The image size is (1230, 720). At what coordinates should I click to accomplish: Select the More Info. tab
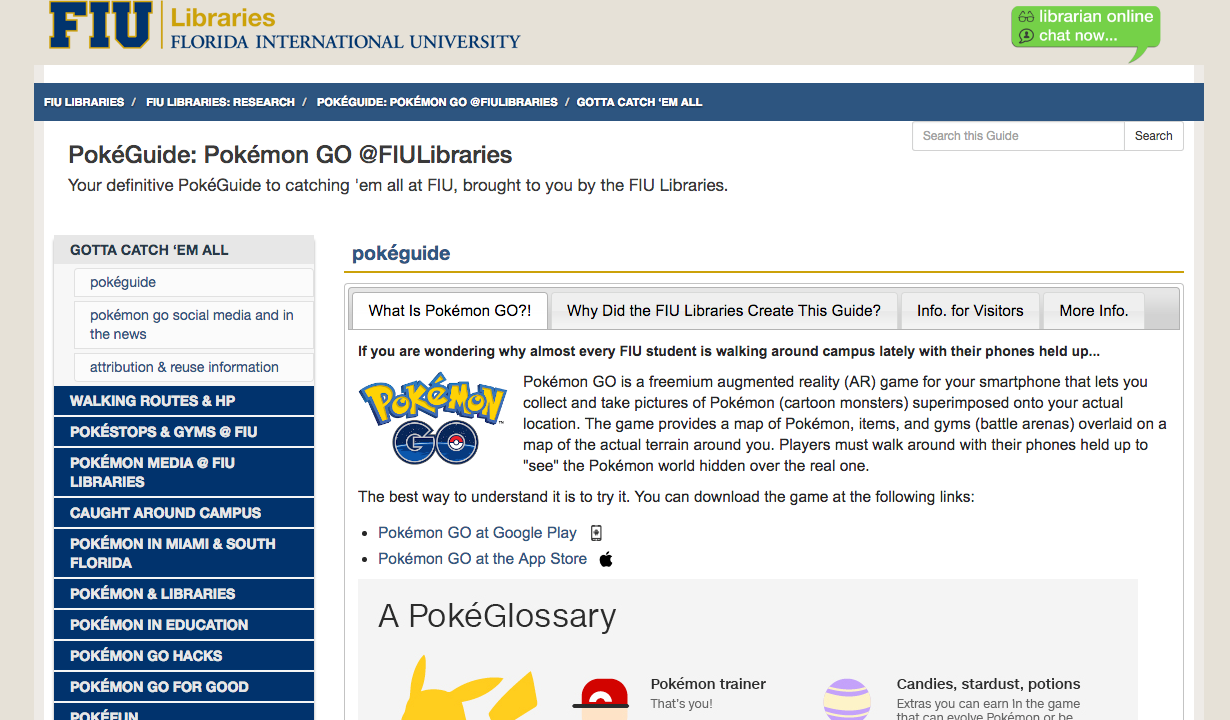coord(1094,311)
